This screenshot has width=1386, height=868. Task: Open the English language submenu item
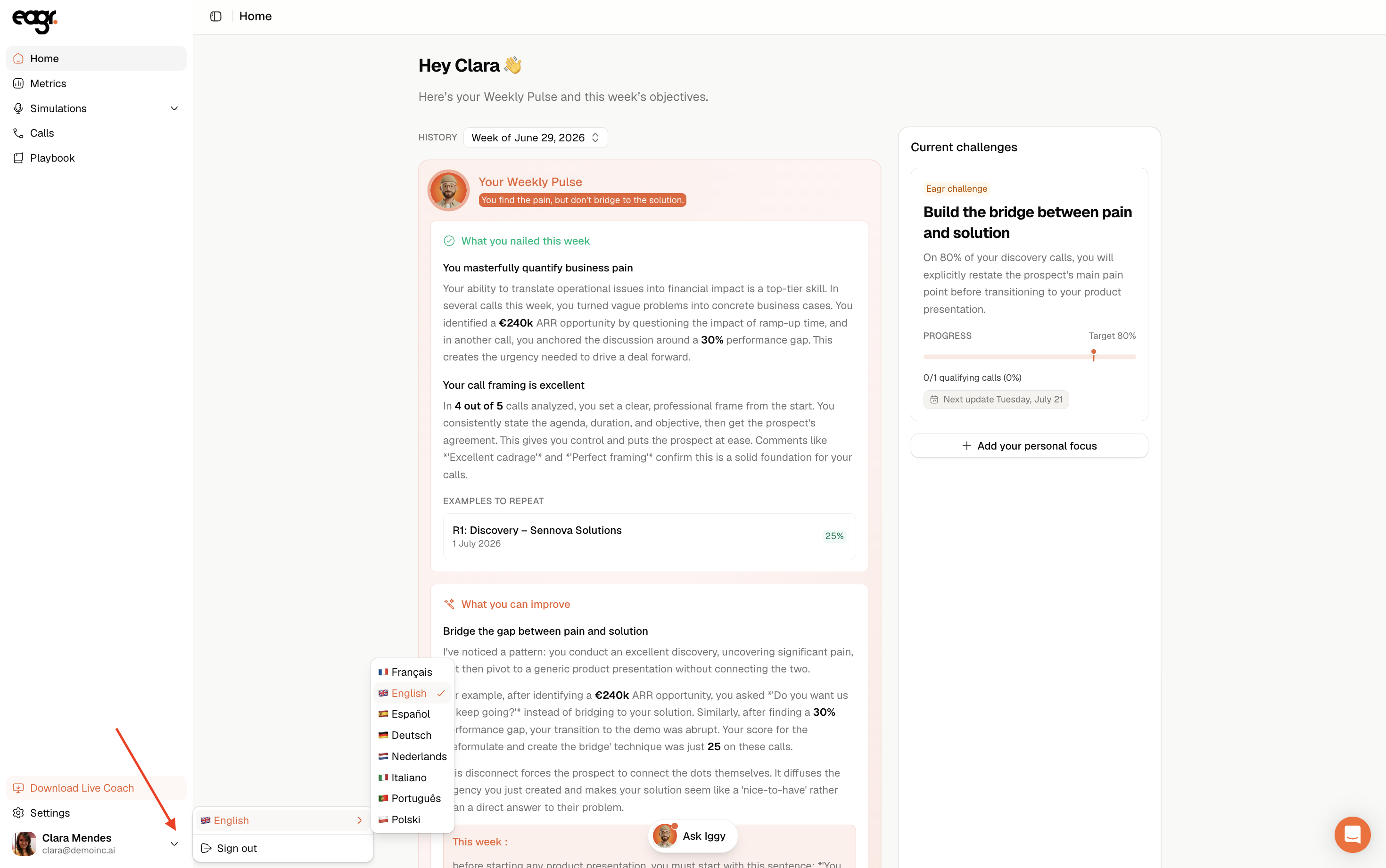282,820
